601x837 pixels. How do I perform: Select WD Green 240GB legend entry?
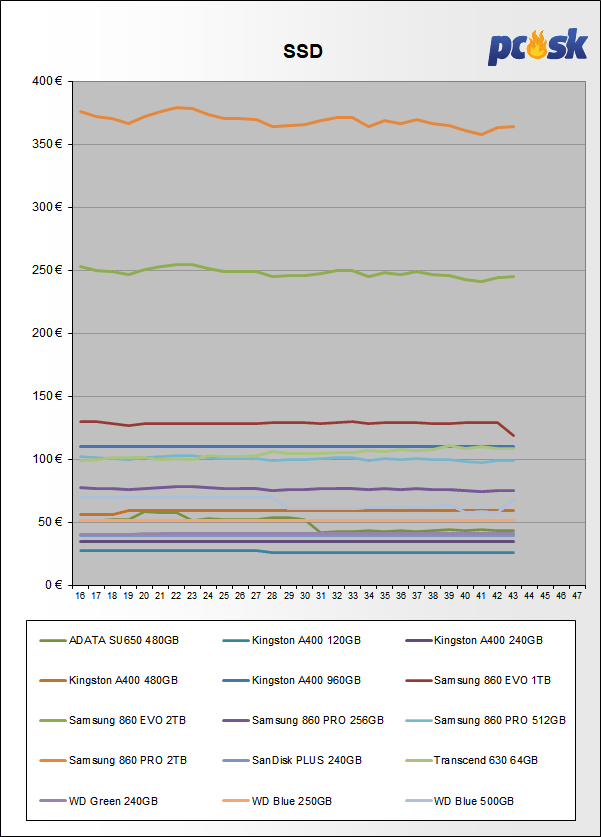pyautogui.click(x=99, y=801)
